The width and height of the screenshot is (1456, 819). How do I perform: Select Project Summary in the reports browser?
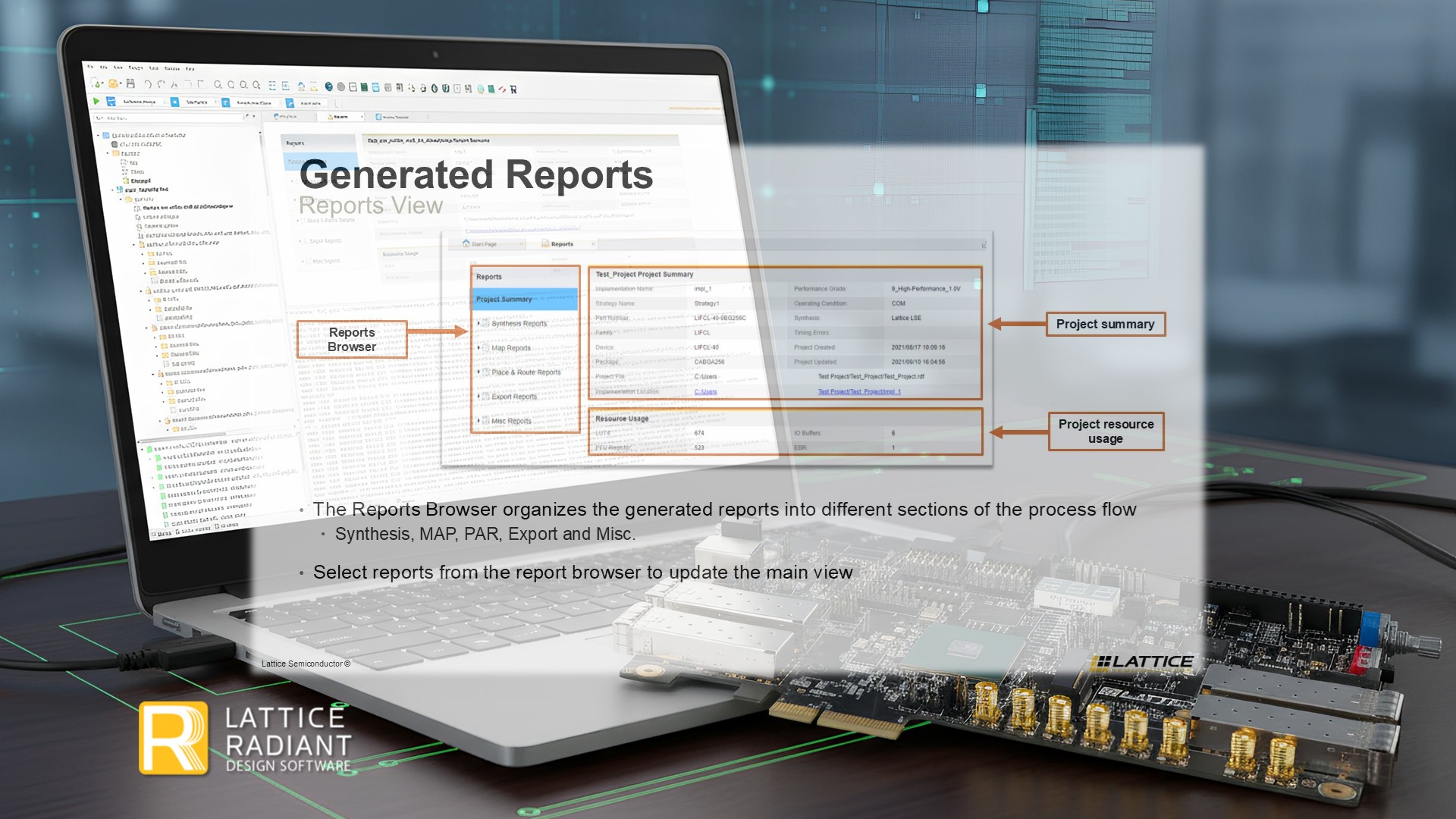tap(525, 299)
